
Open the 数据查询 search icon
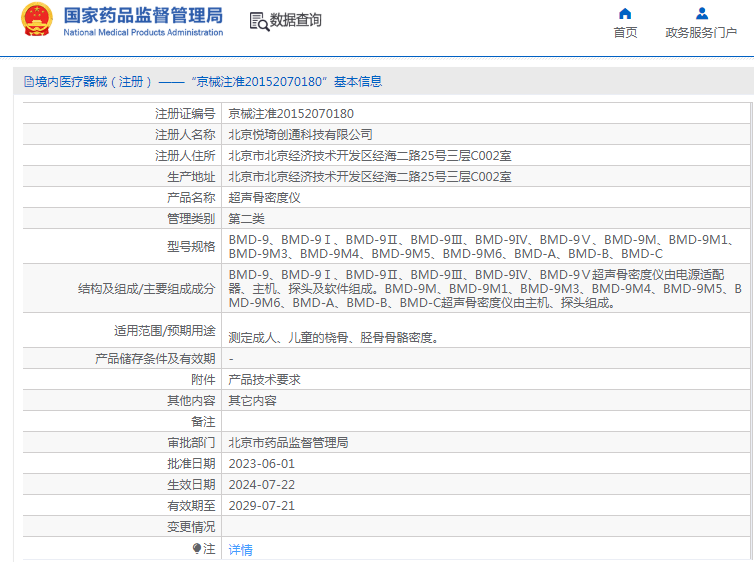pos(259,22)
